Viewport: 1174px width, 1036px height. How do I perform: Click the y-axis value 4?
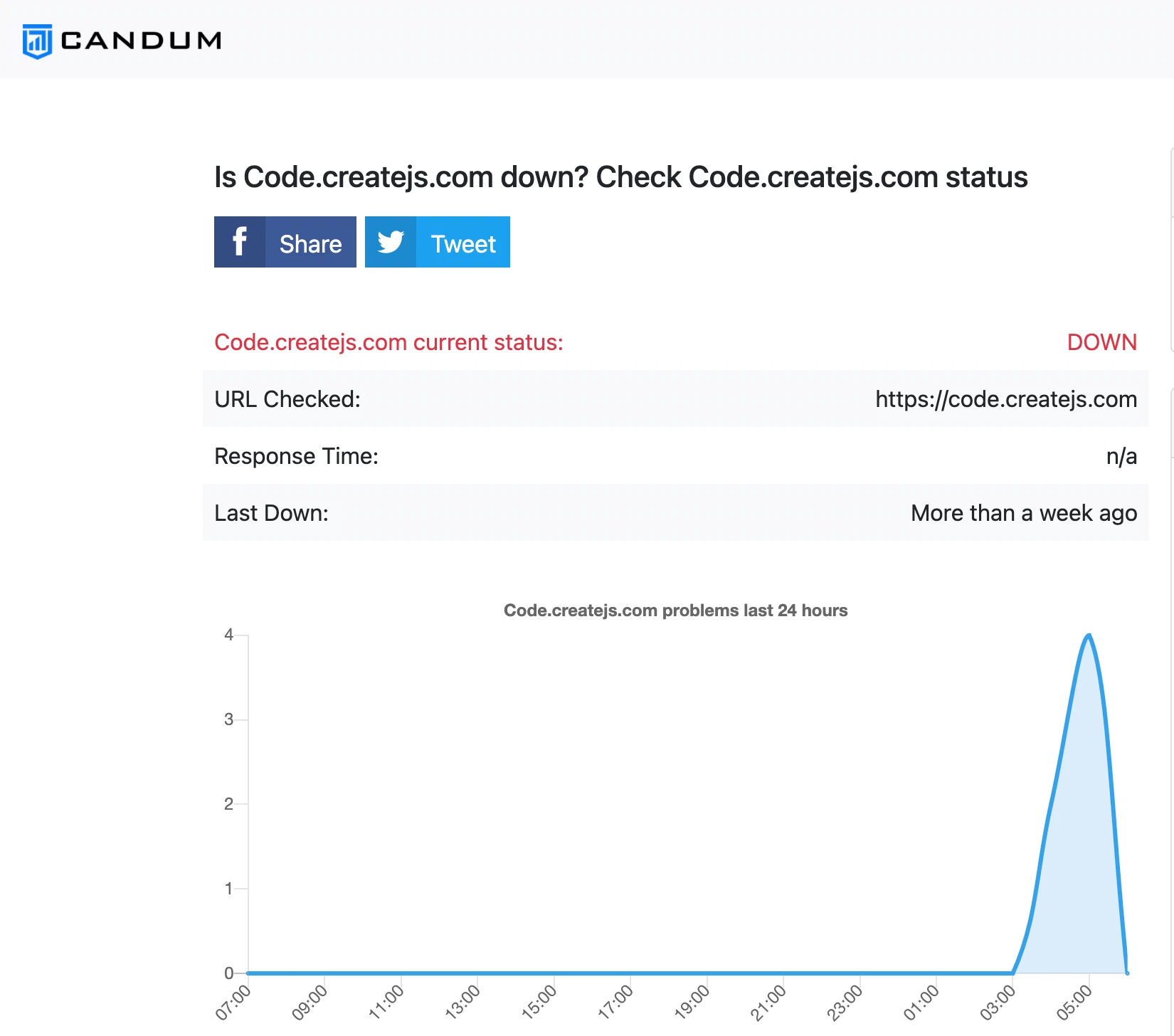point(228,635)
